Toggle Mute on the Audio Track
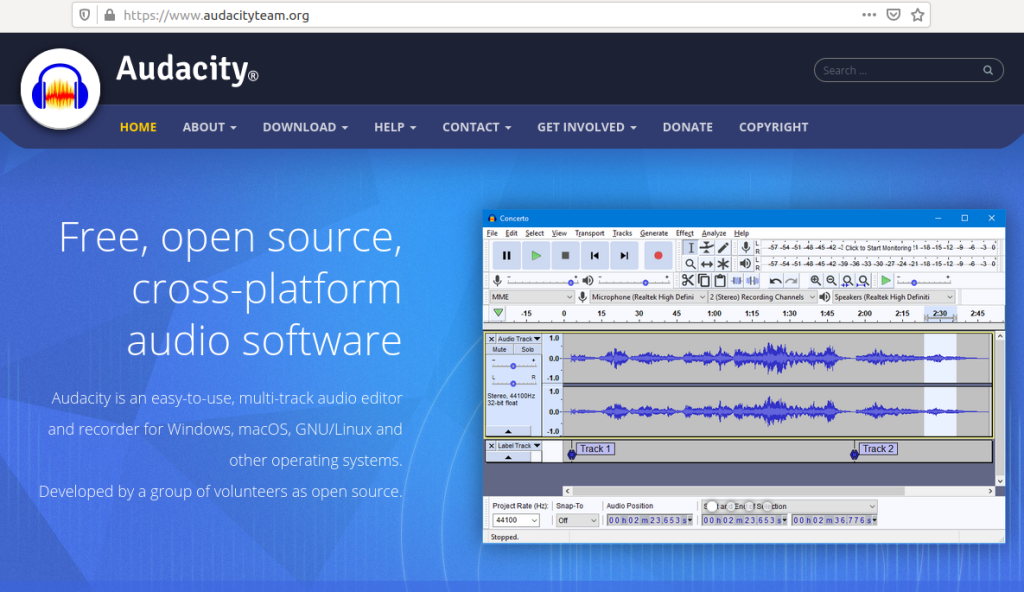The image size is (1024, 592). click(500, 350)
